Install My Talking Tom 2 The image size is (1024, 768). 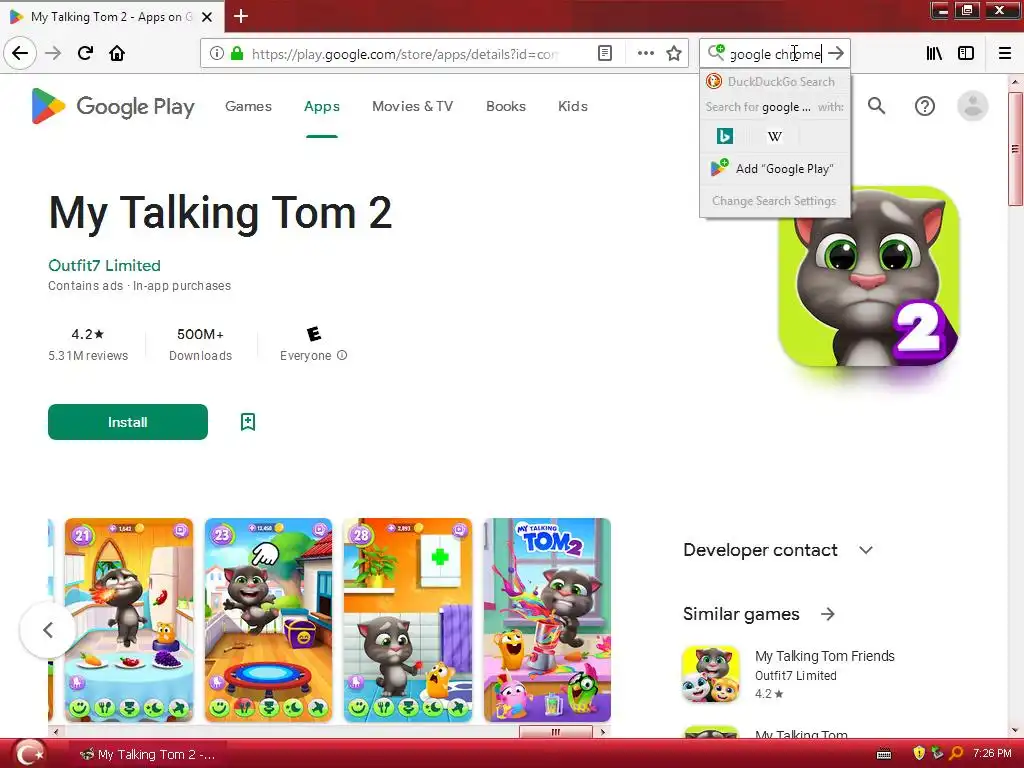click(x=128, y=422)
